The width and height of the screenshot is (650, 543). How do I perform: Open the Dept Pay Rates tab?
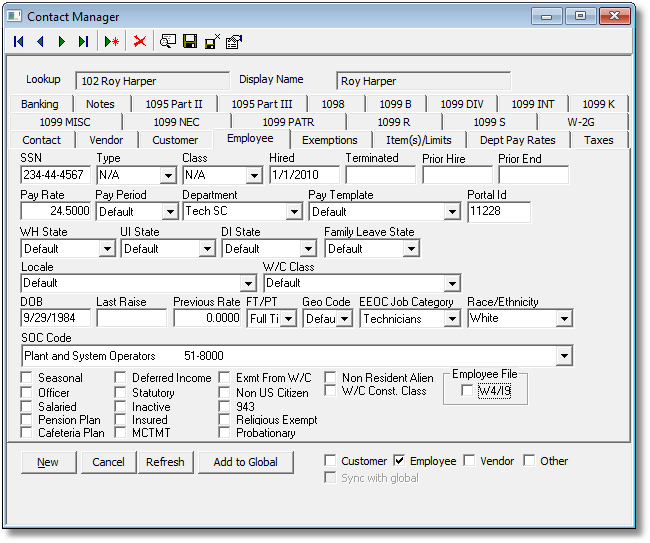[517, 140]
